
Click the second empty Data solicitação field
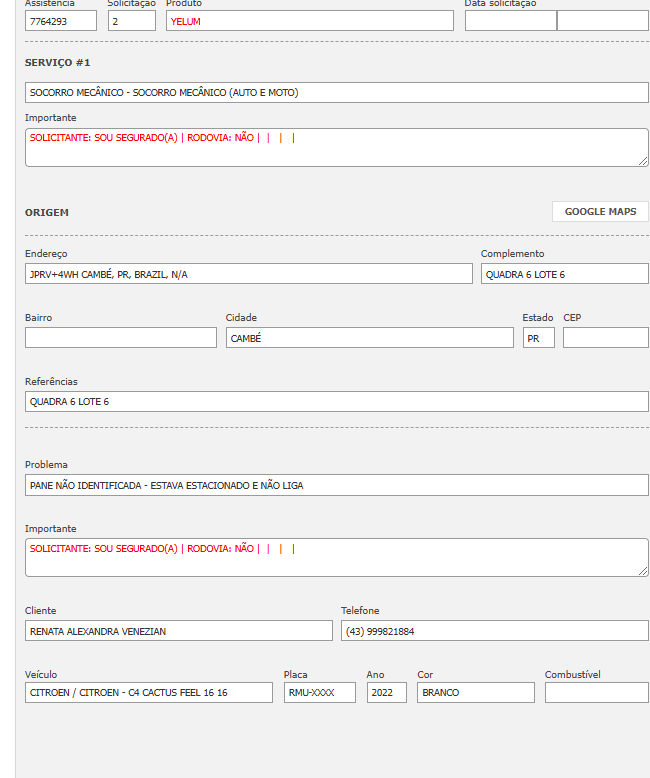(x=603, y=21)
